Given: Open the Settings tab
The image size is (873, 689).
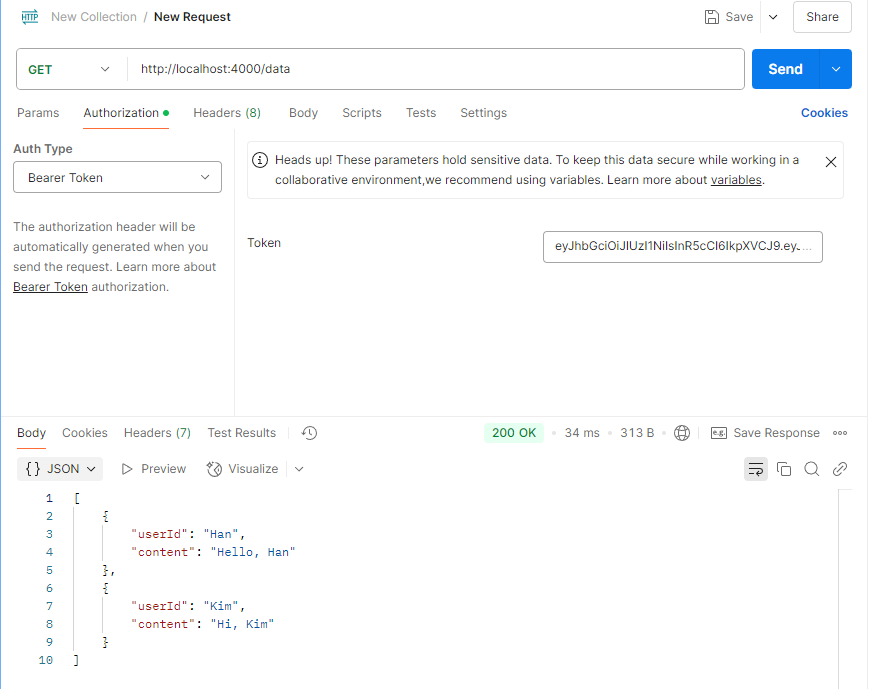Looking at the screenshot, I should point(483,113).
